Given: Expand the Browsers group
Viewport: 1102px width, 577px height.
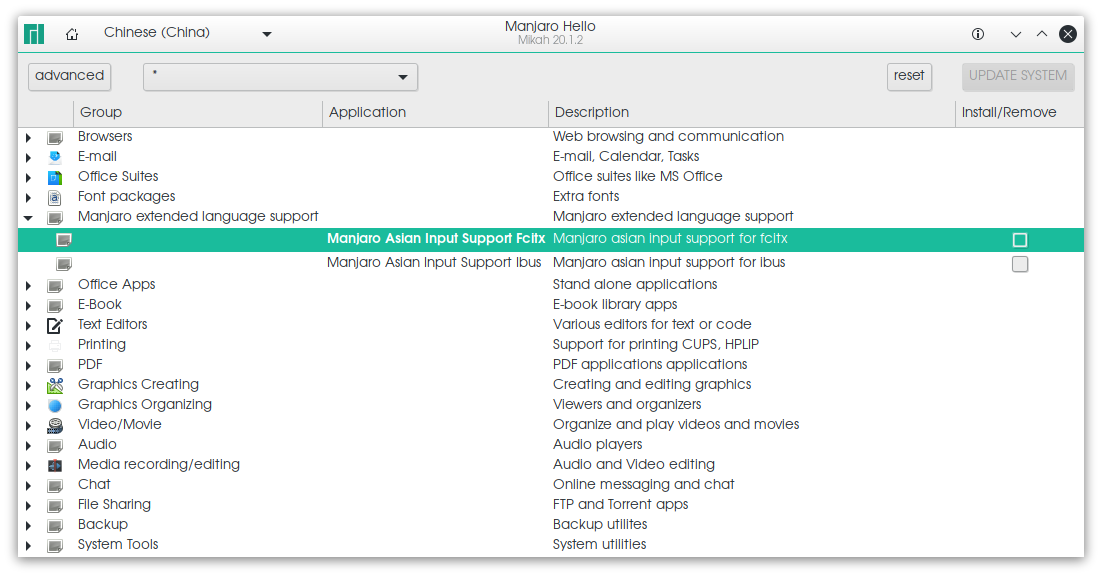Looking at the screenshot, I should pyautogui.click(x=28, y=137).
